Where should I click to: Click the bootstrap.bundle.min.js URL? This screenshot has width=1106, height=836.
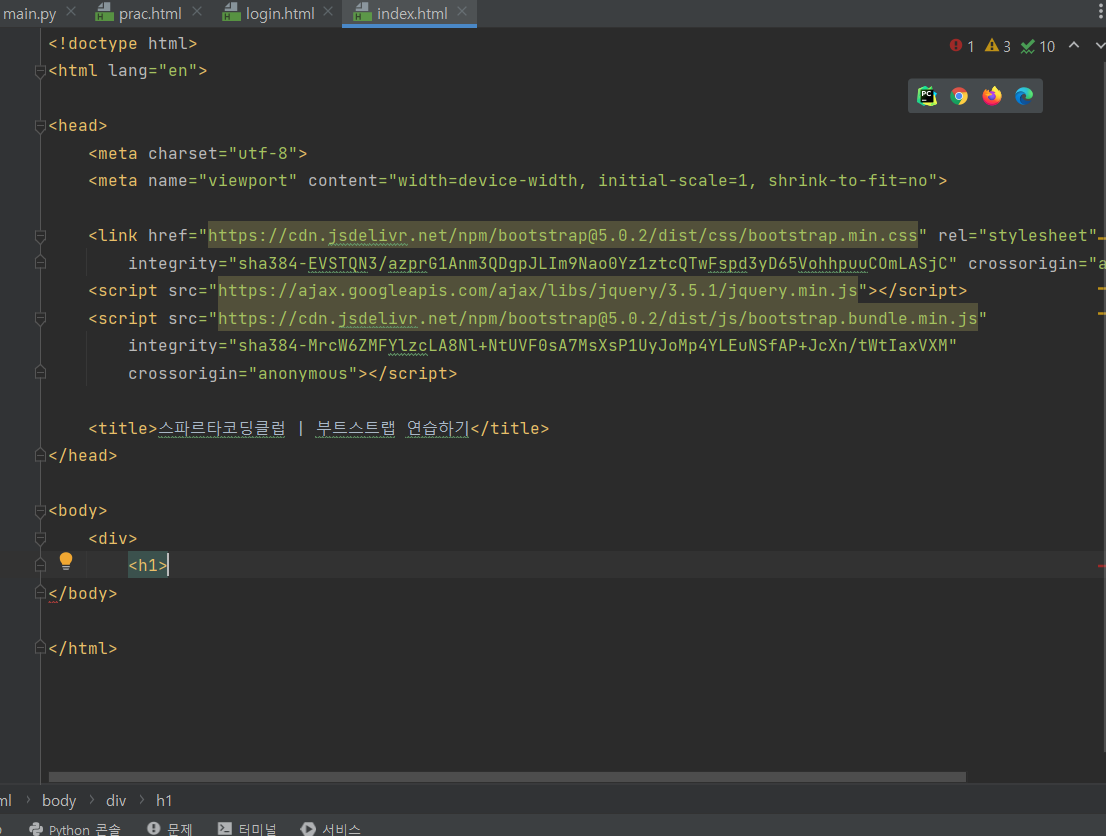tap(597, 319)
